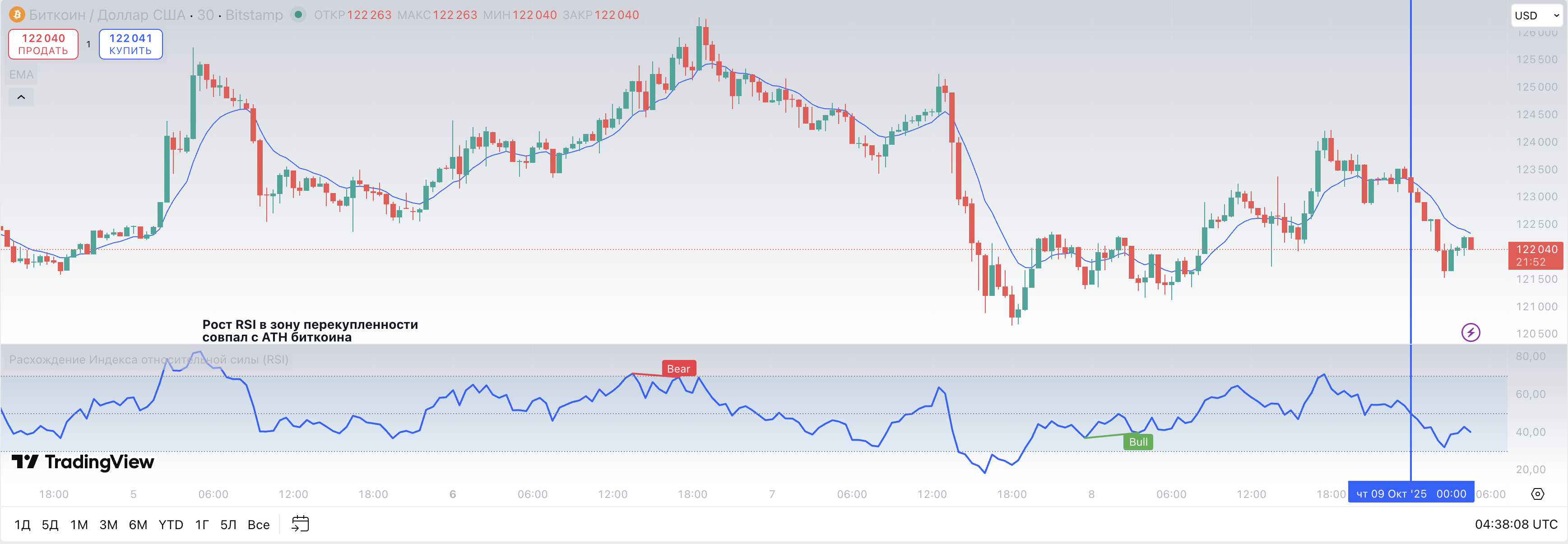
Task: Show the full Все range
Action: pos(258,525)
